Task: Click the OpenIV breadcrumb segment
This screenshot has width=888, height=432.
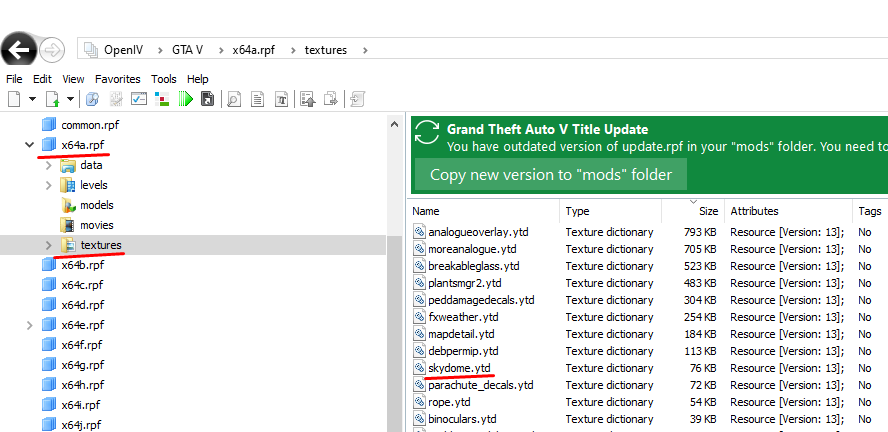Action: click(x=123, y=50)
